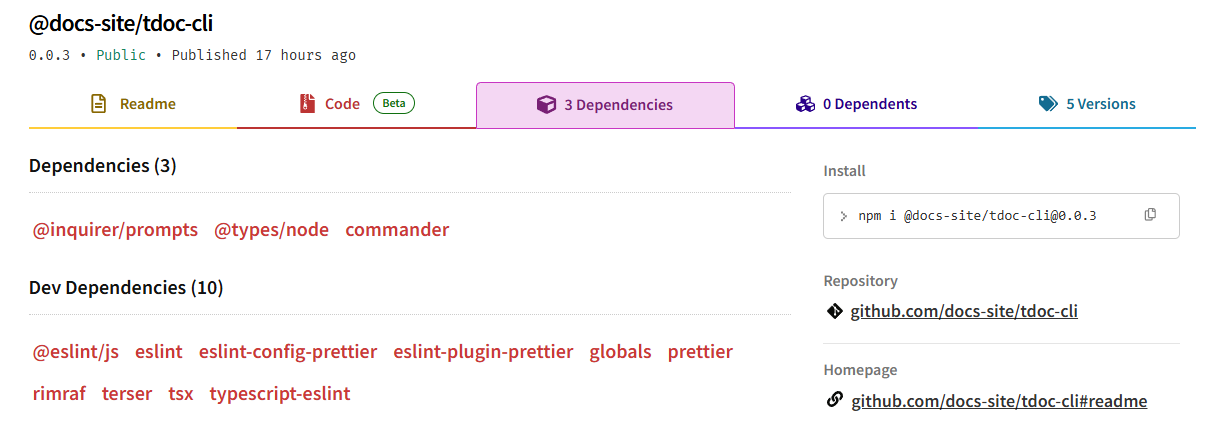Click the Versions tags icon
The width and height of the screenshot is (1224, 425).
[1048, 104]
